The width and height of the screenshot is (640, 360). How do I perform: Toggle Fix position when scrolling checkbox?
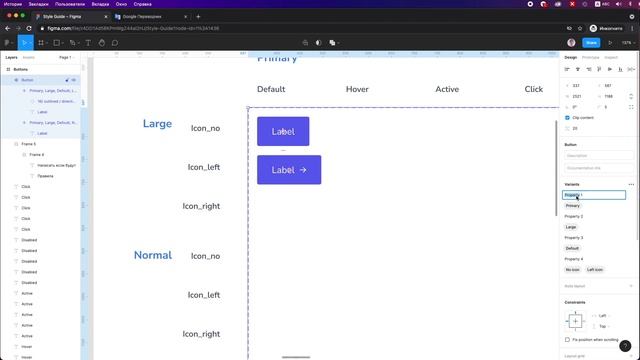[567, 340]
